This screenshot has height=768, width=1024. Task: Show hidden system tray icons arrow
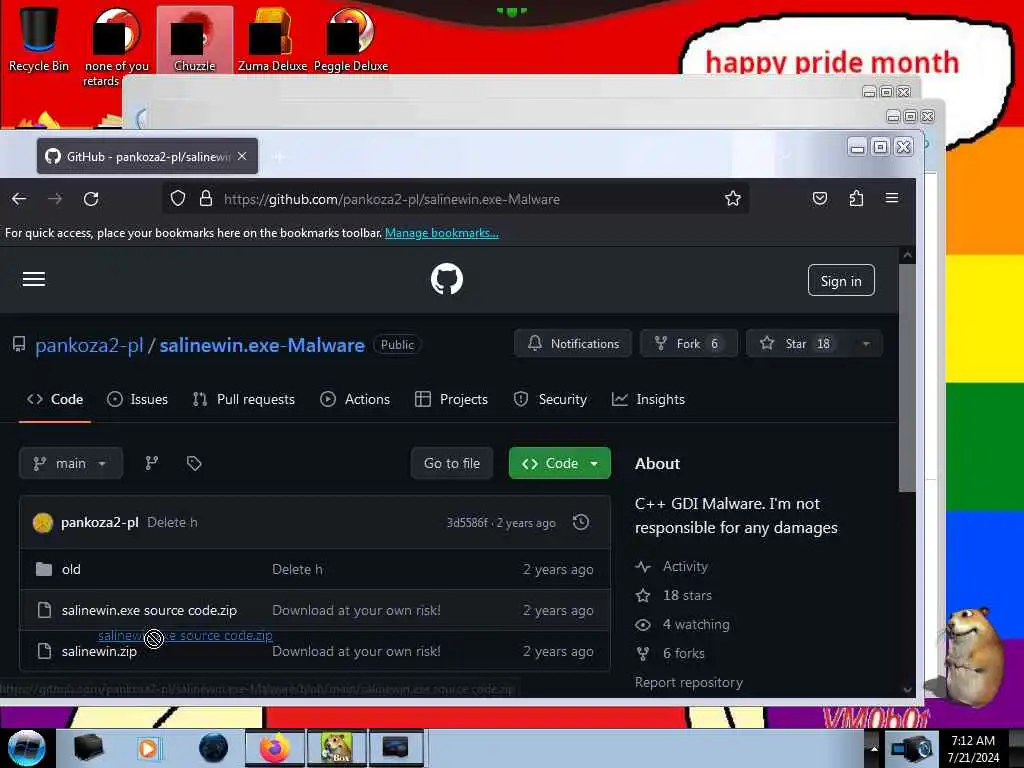pyautogui.click(x=874, y=748)
